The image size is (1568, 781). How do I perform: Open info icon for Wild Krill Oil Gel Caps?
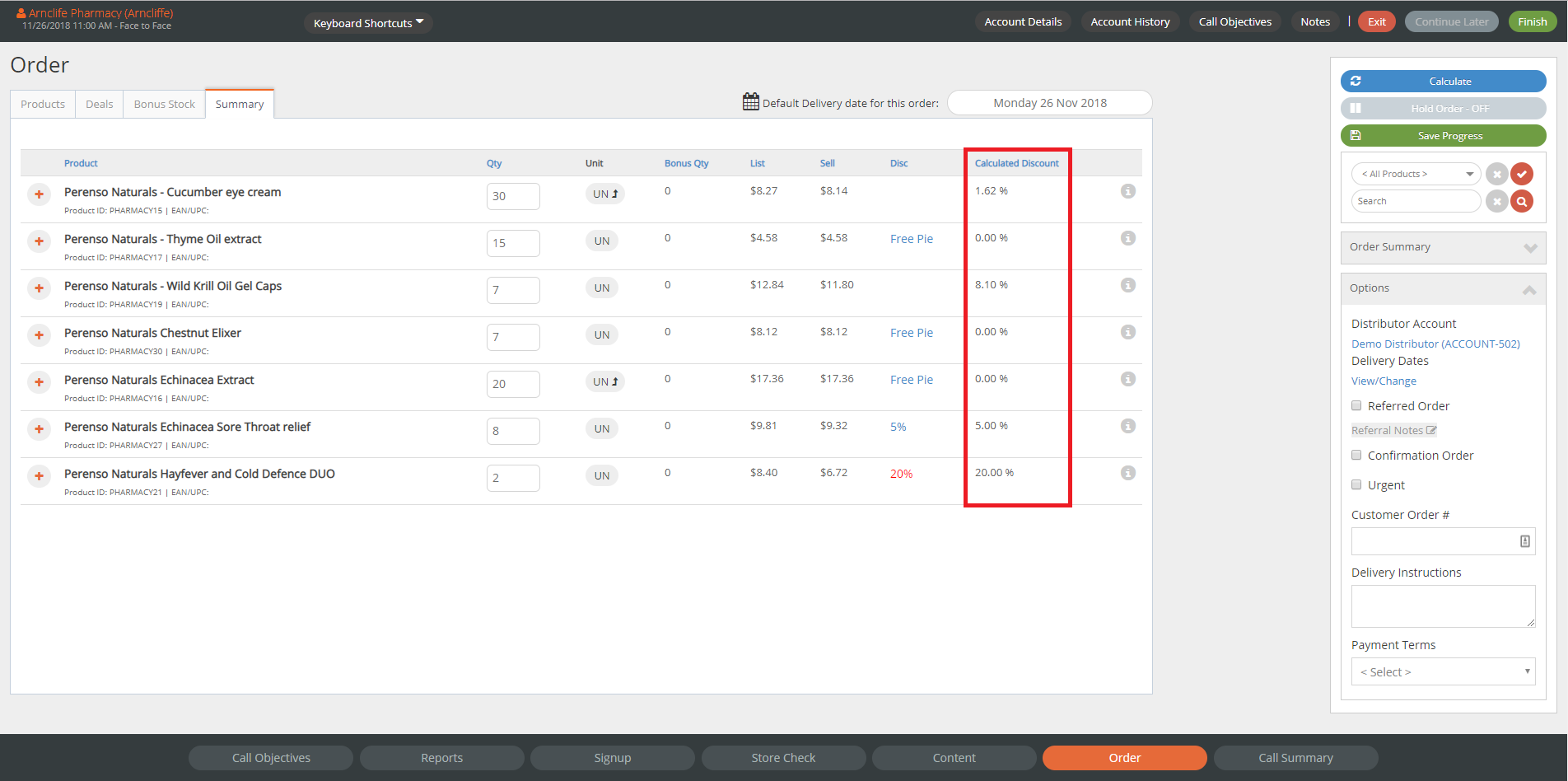pyautogui.click(x=1128, y=285)
